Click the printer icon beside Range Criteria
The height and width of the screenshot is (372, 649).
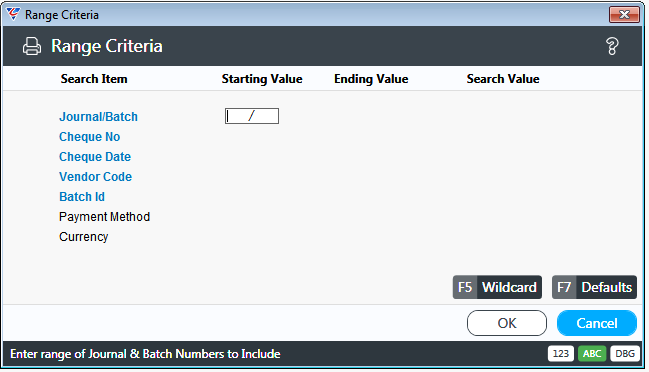pyautogui.click(x=32, y=46)
